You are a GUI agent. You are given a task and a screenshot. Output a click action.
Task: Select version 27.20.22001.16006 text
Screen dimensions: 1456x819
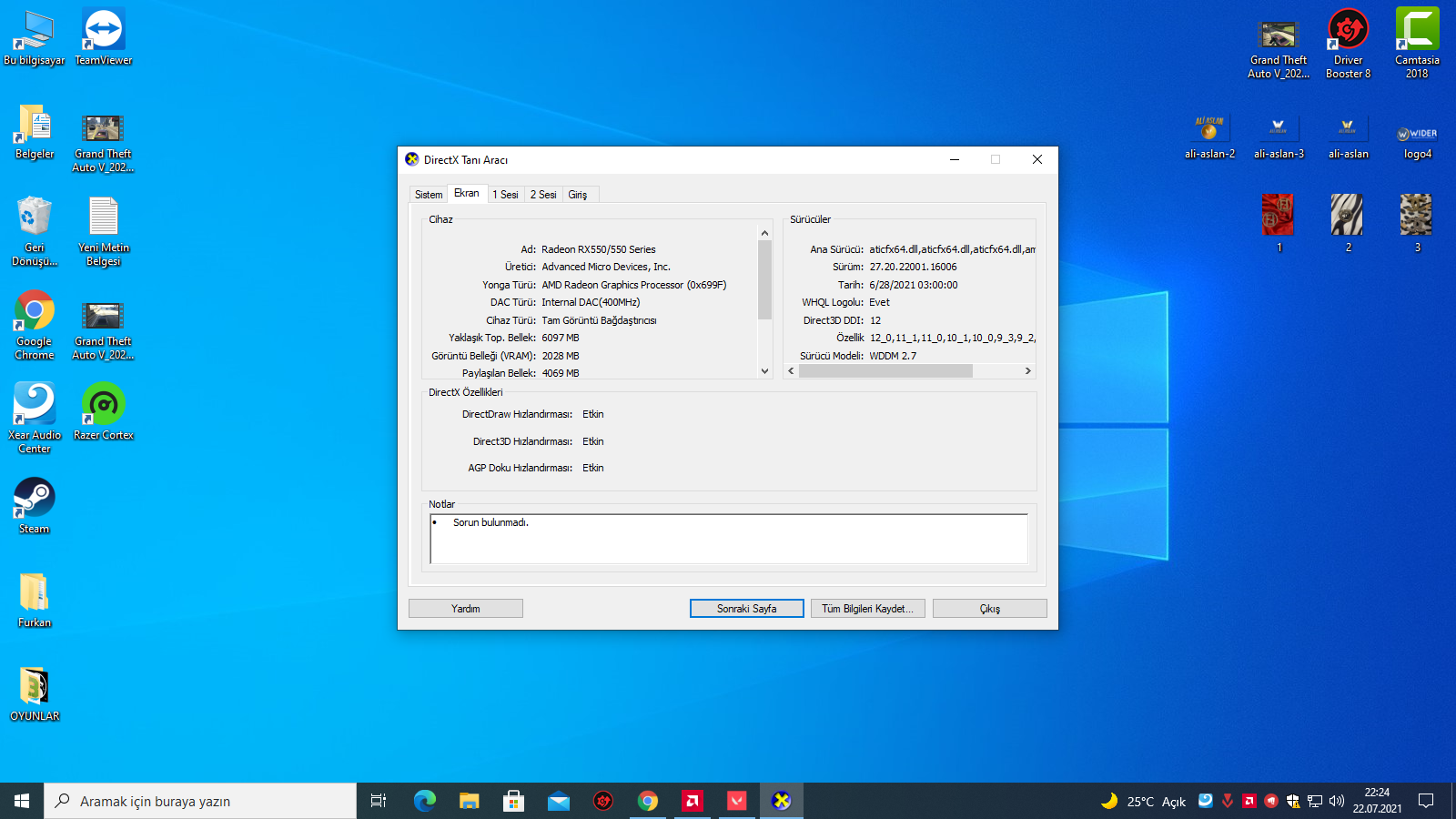[913, 267]
